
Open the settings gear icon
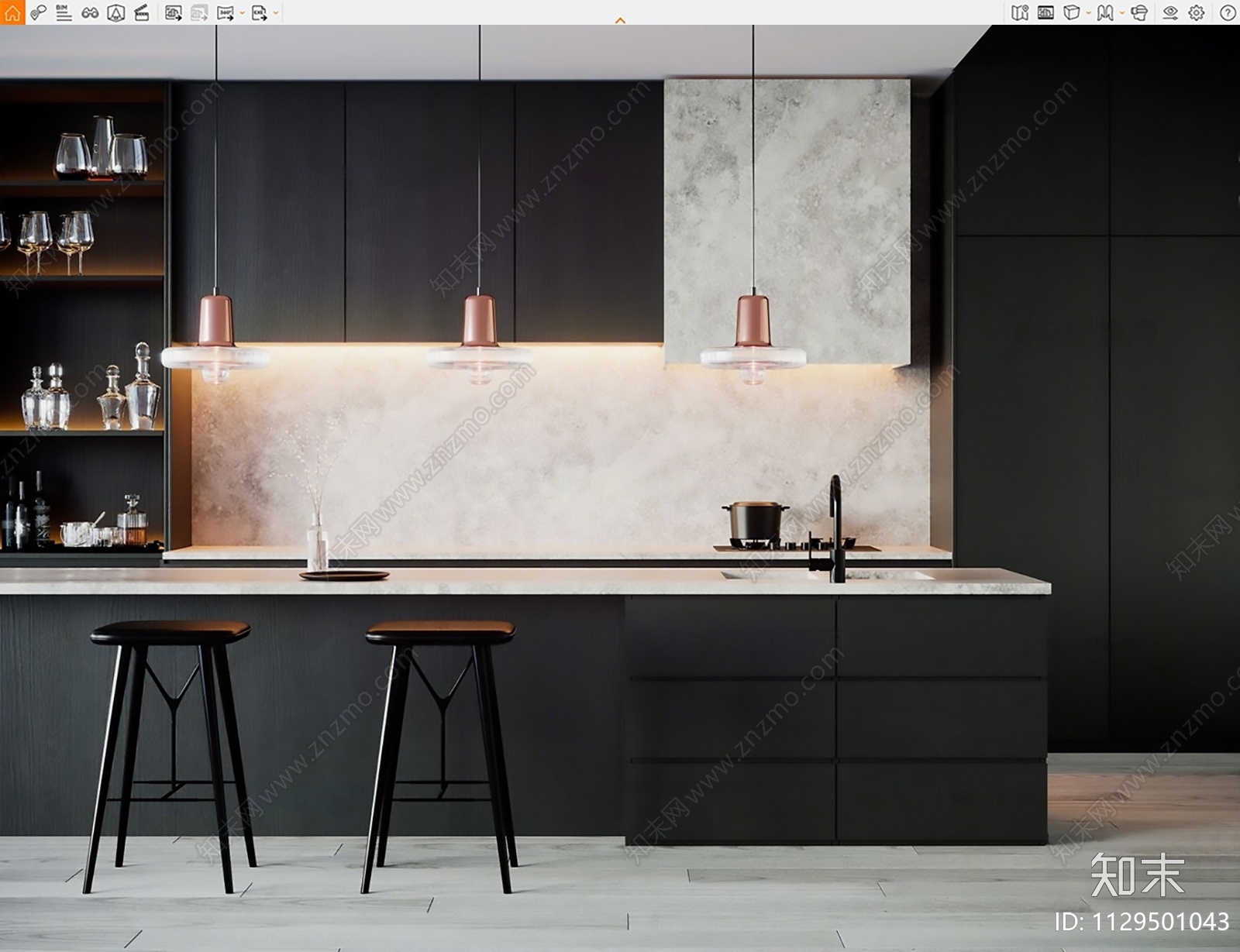coord(1197,12)
